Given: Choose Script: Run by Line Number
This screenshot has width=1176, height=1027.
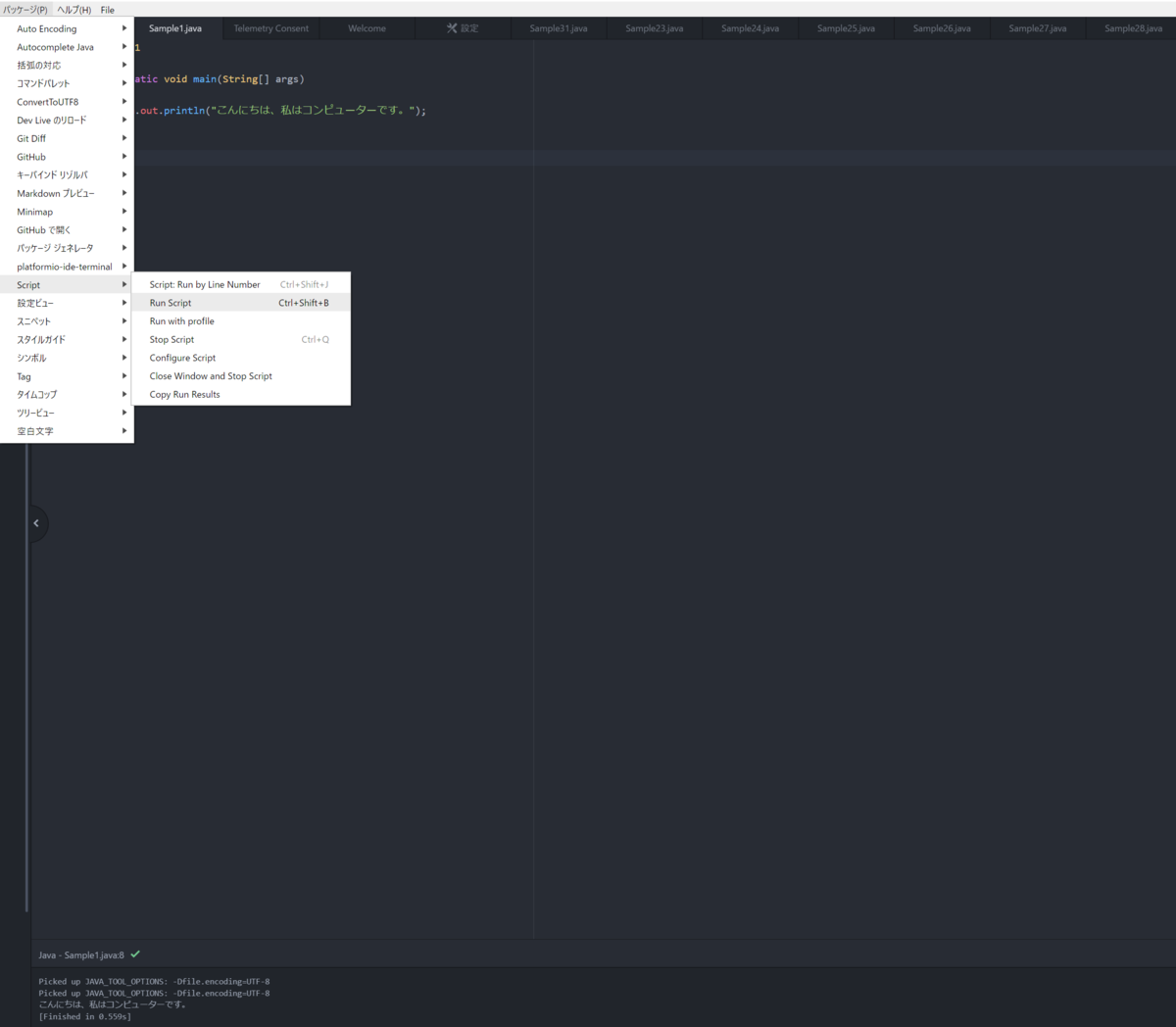Looking at the screenshot, I should [241, 284].
